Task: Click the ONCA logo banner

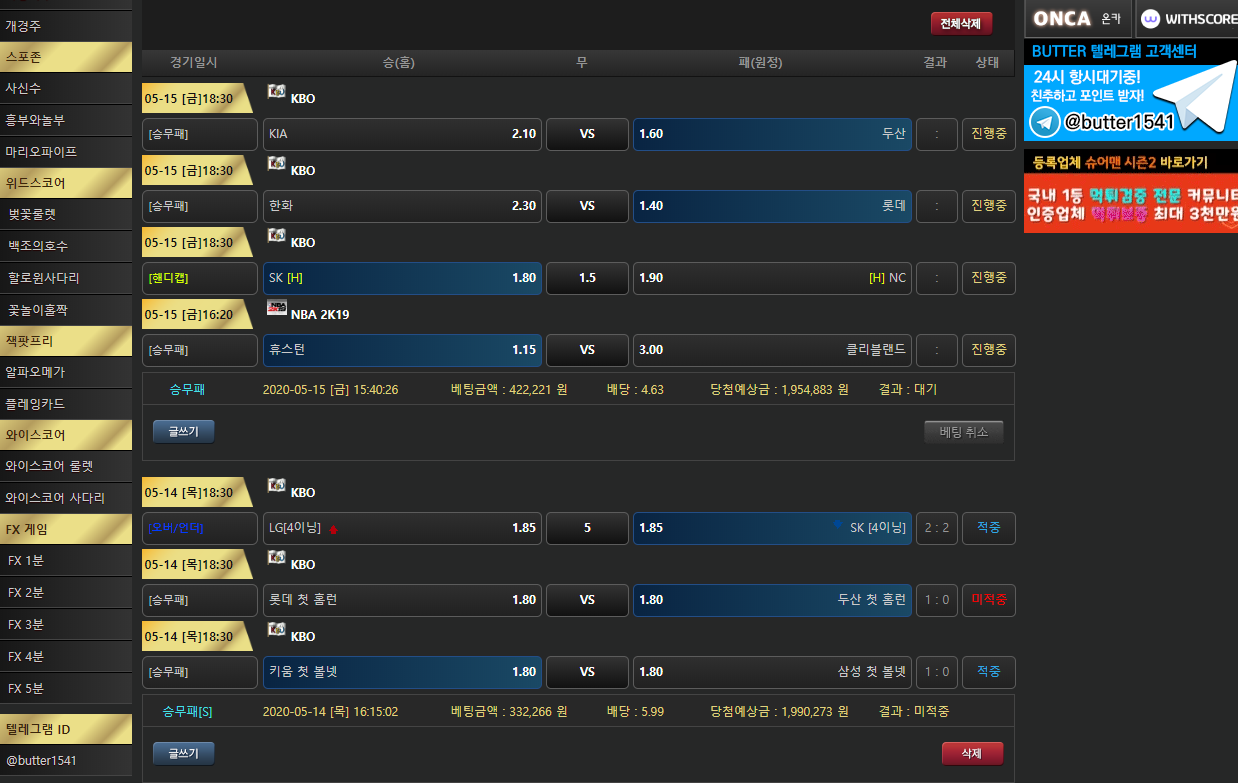Action: (1077, 19)
